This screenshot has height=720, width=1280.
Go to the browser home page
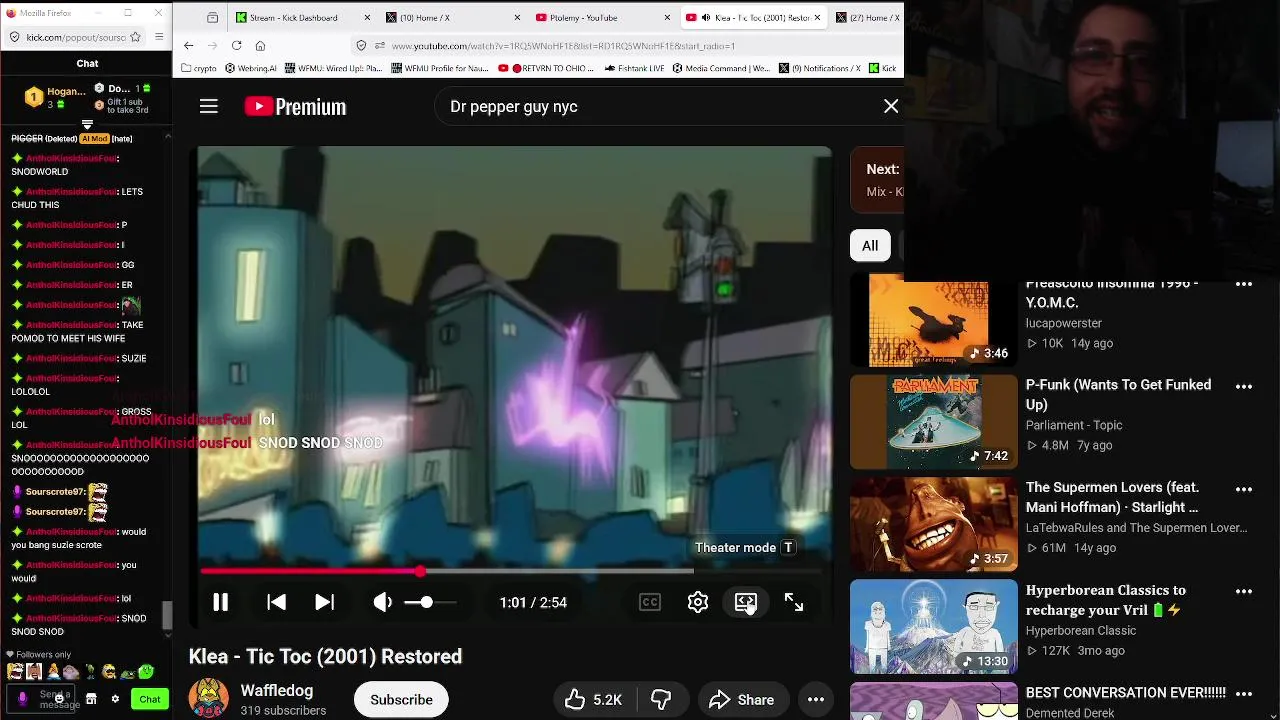pyautogui.click(x=260, y=46)
